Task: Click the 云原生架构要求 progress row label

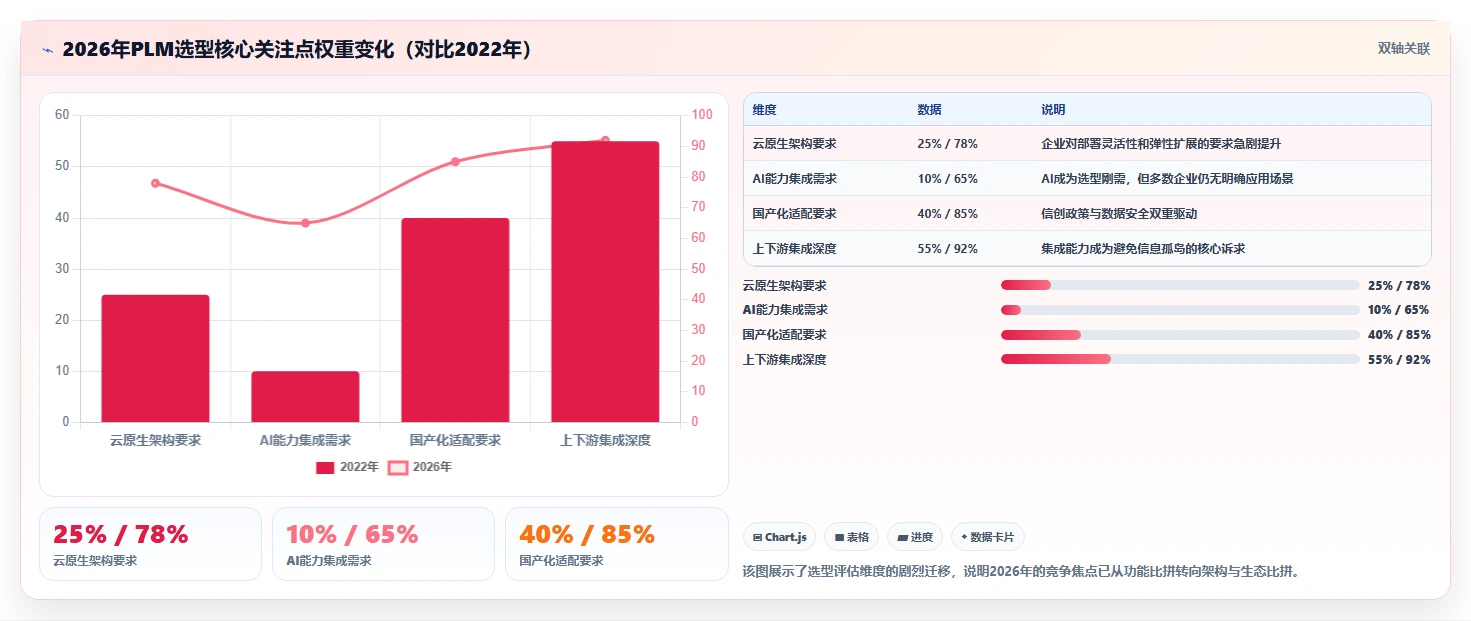Action: (784, 285)
